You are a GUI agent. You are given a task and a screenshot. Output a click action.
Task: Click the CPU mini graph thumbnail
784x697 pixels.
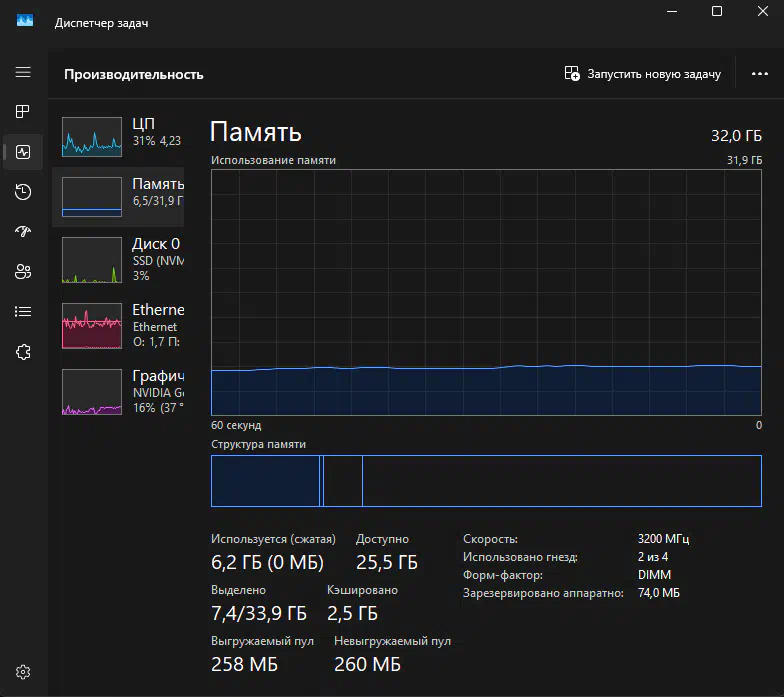[x=92, y=137]
